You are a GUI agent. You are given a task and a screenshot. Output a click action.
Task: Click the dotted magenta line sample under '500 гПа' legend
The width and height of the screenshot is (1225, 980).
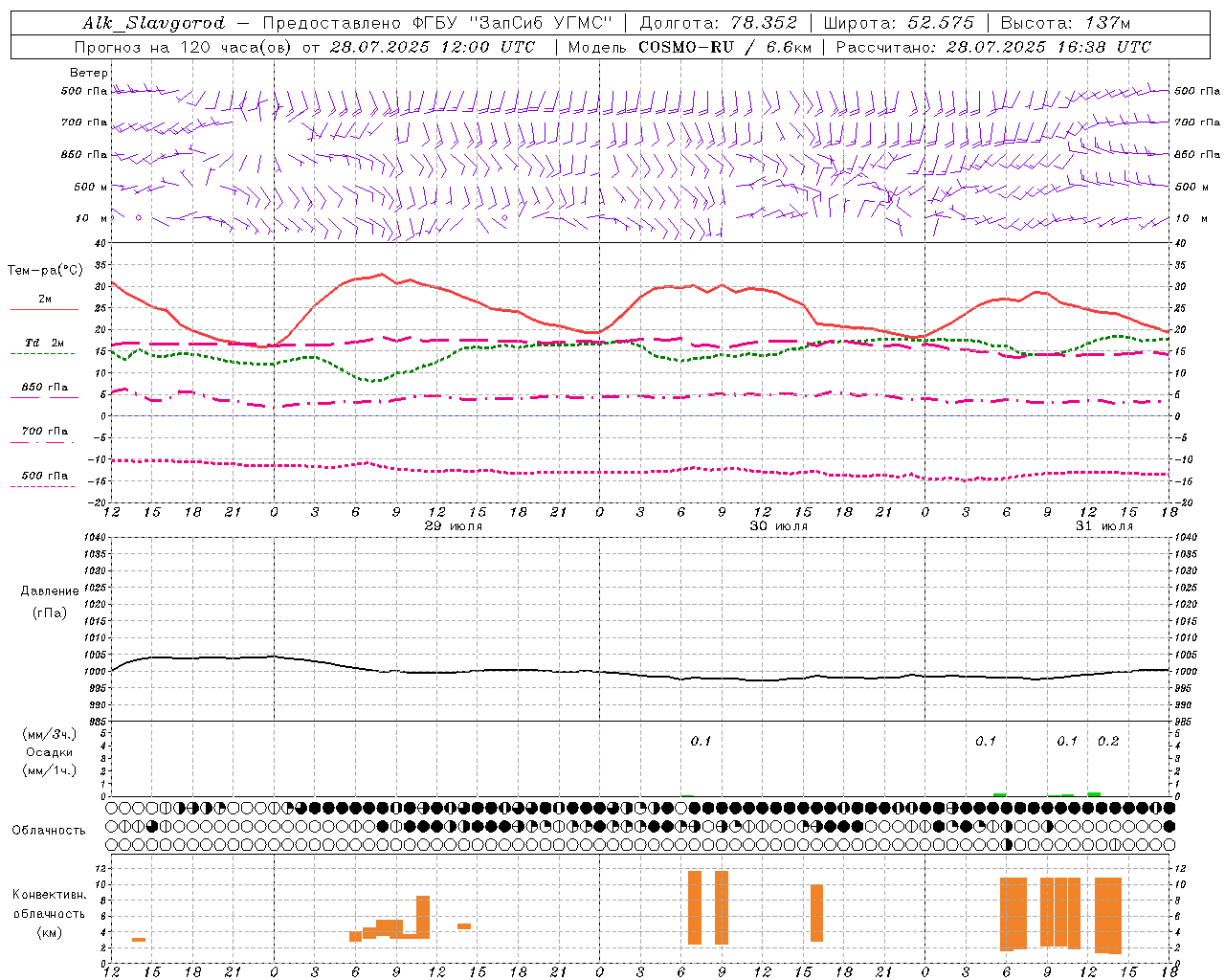(43, 487)
